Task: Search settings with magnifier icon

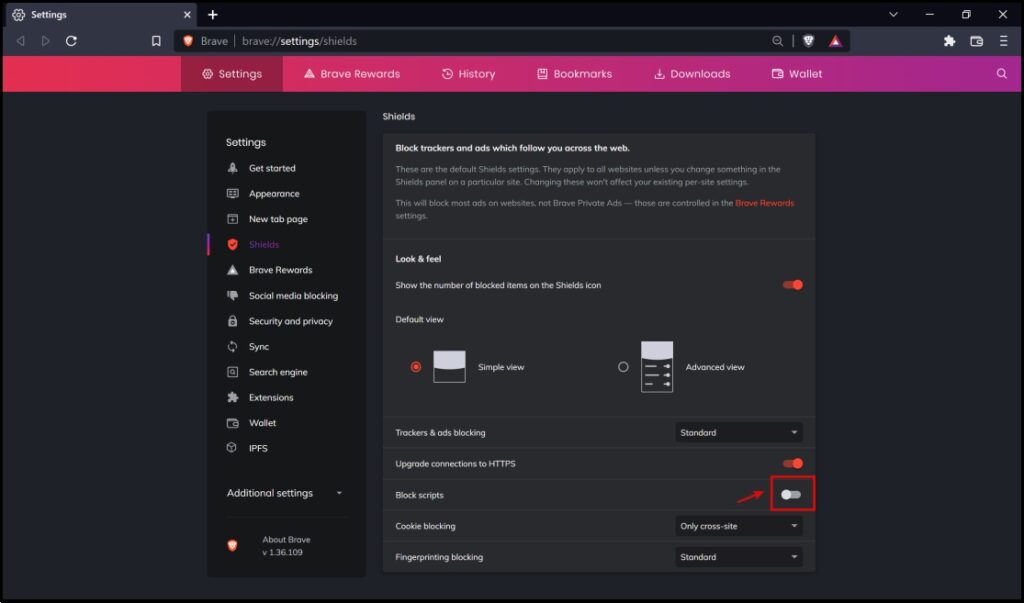Action: [1002, 73]
